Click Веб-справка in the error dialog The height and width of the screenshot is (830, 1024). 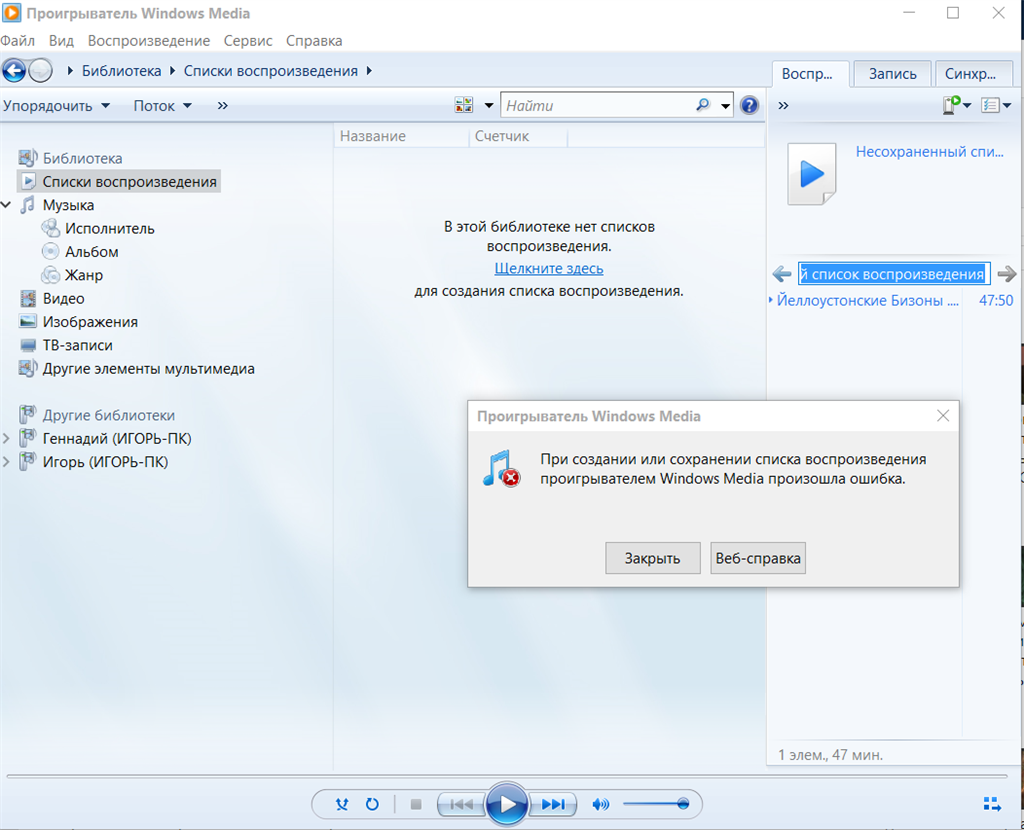(x=758, y=558)
